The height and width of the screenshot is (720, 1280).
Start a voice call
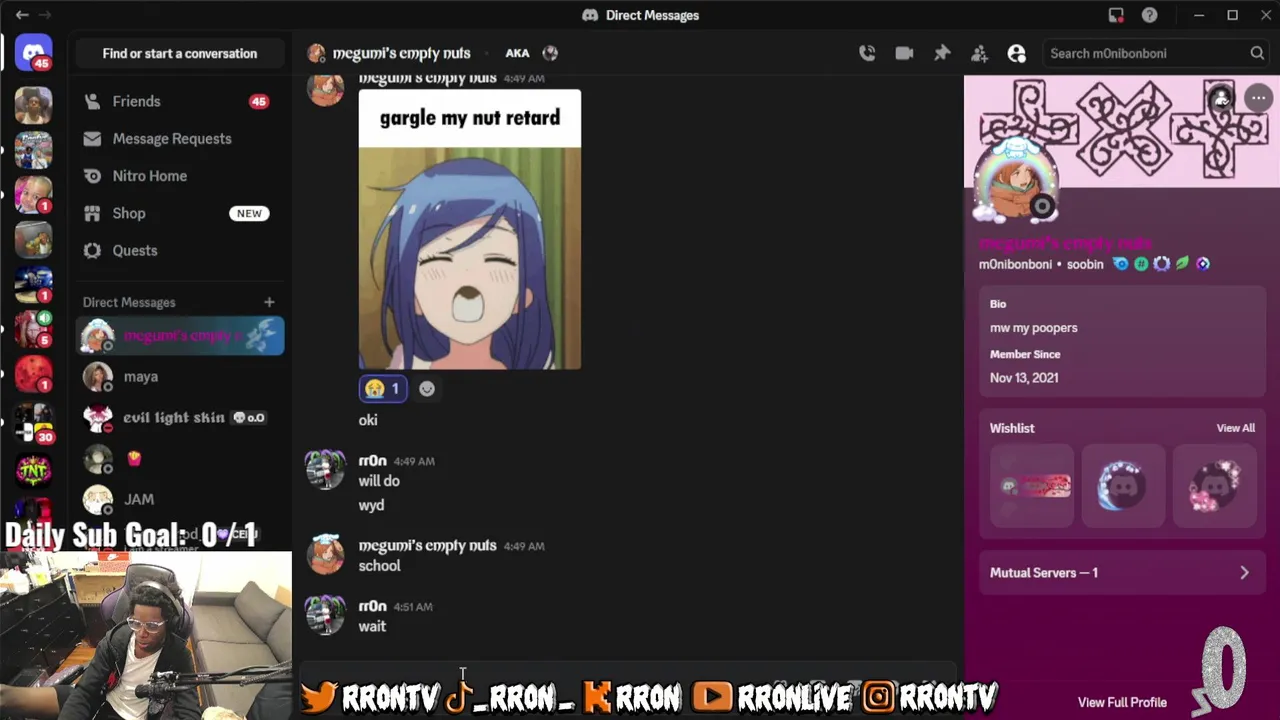(867, 53)
